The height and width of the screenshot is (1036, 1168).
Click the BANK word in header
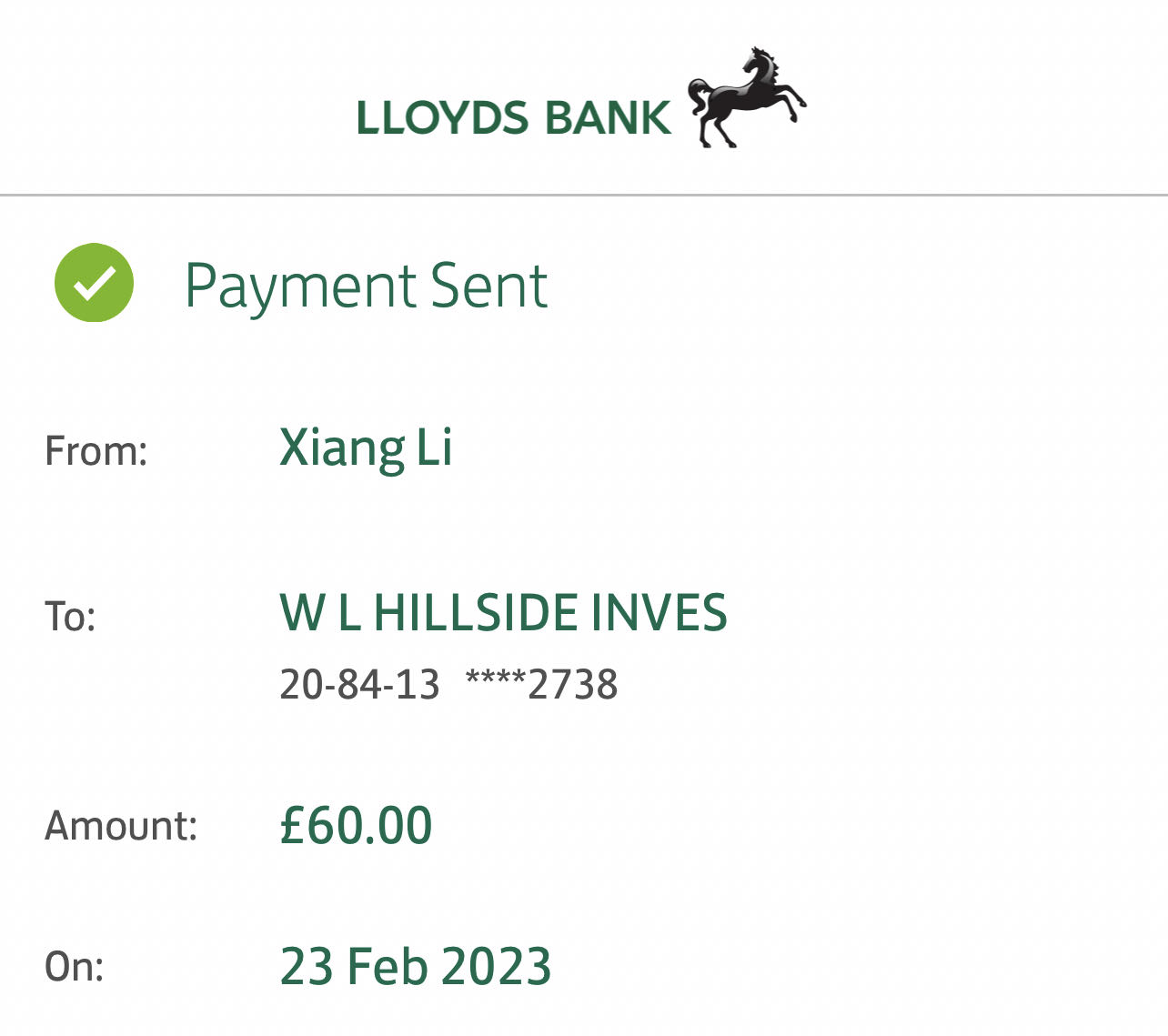(x=608, y=119)
